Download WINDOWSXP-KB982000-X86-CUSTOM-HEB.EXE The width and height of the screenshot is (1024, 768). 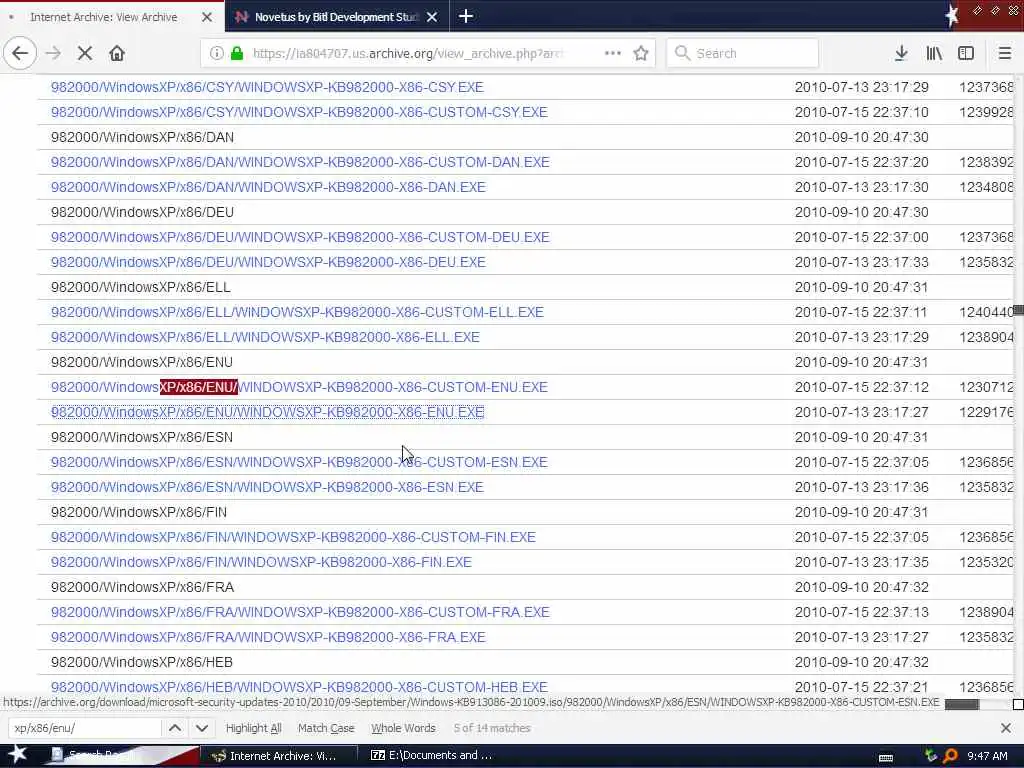click(299, 687)
